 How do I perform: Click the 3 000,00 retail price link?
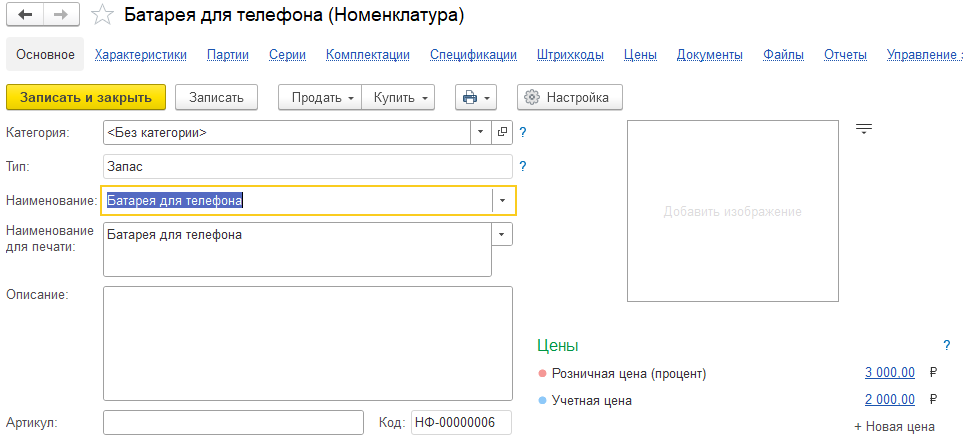(889, 373)
